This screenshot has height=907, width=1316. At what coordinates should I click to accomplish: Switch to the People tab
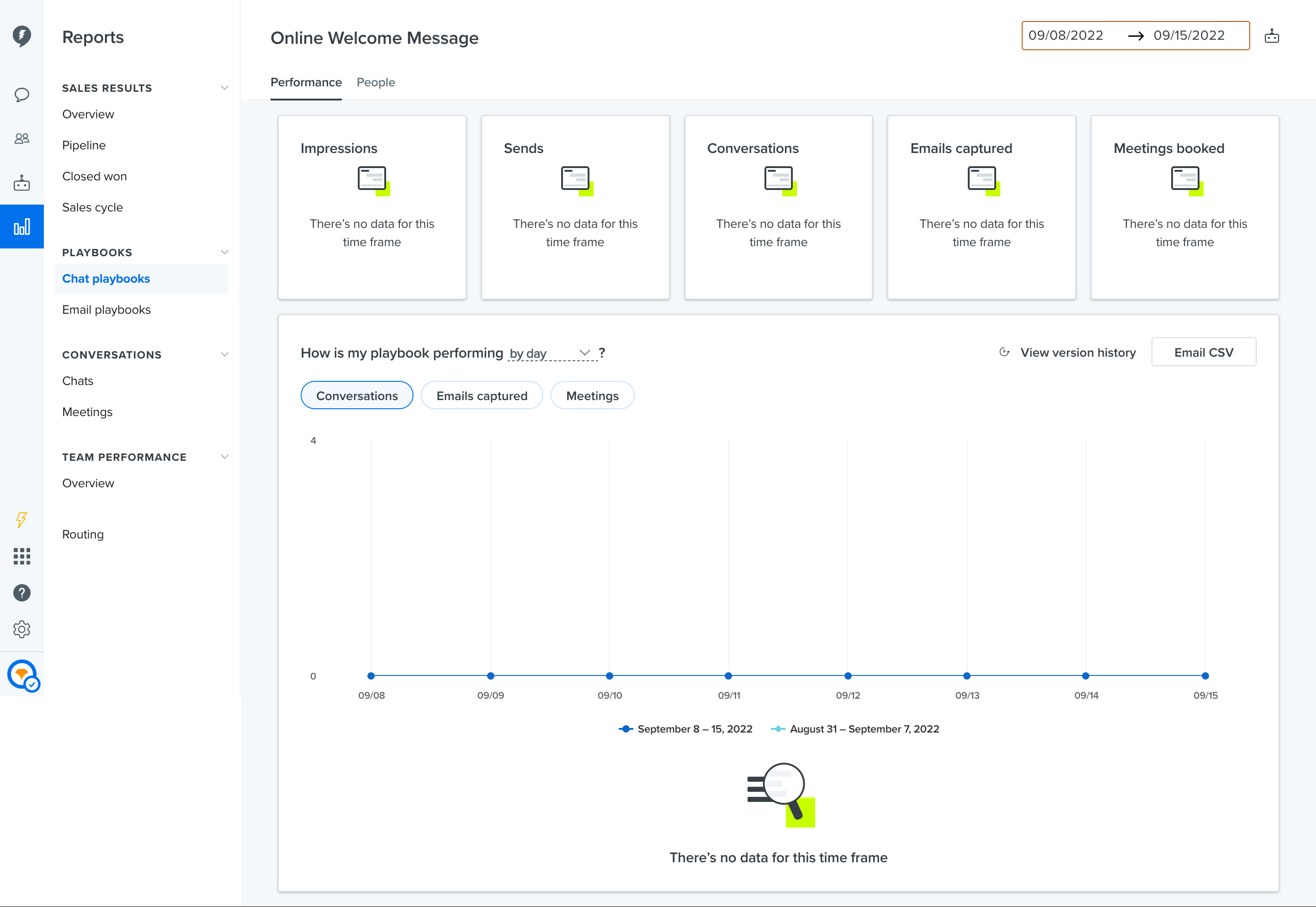point(376,82)
